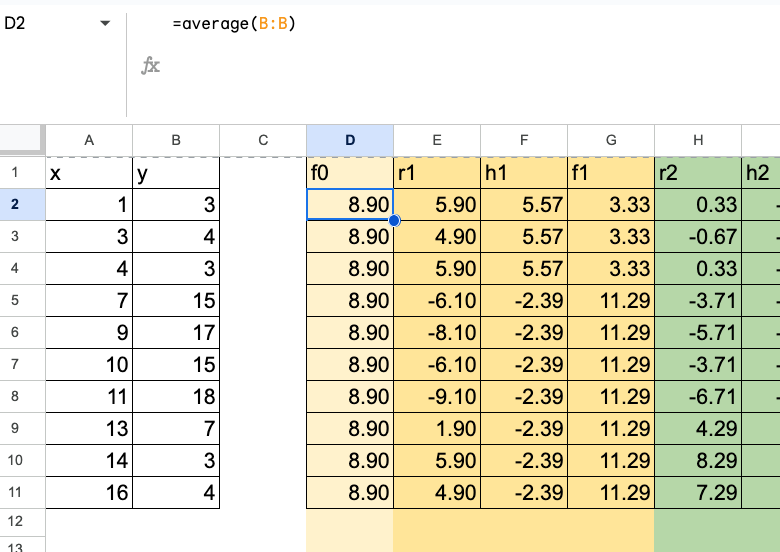Click column C header
Viewport: 780px width, 552px height.
coord(263,141)
